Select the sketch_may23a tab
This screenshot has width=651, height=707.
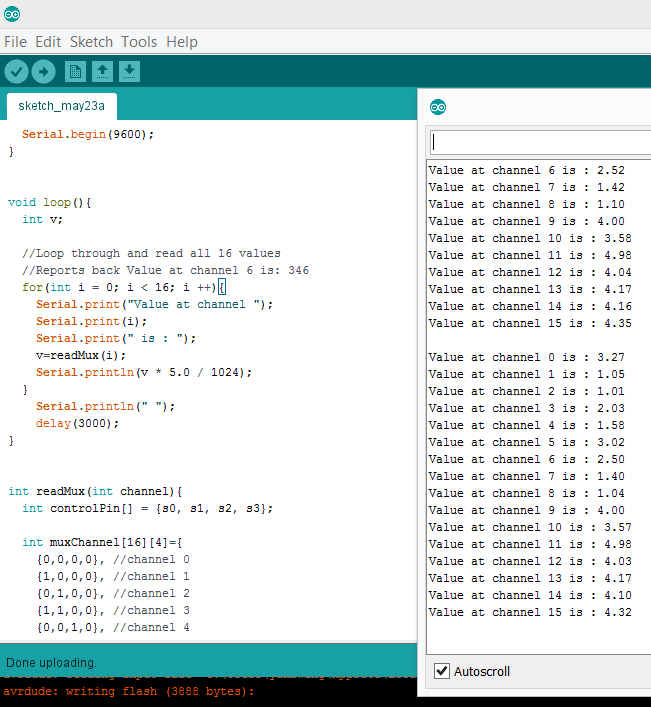pyautogui.click(x=62, y=106)
